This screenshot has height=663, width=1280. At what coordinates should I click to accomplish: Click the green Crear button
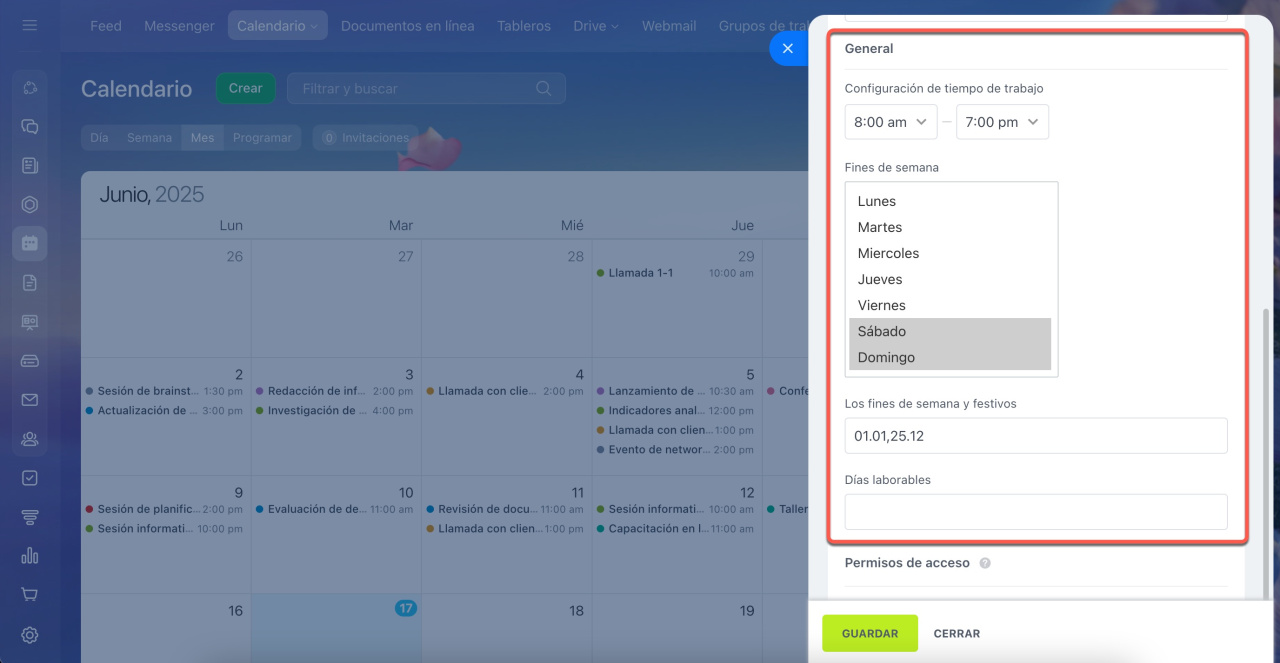pyautogui.click(x=246, y=88)
